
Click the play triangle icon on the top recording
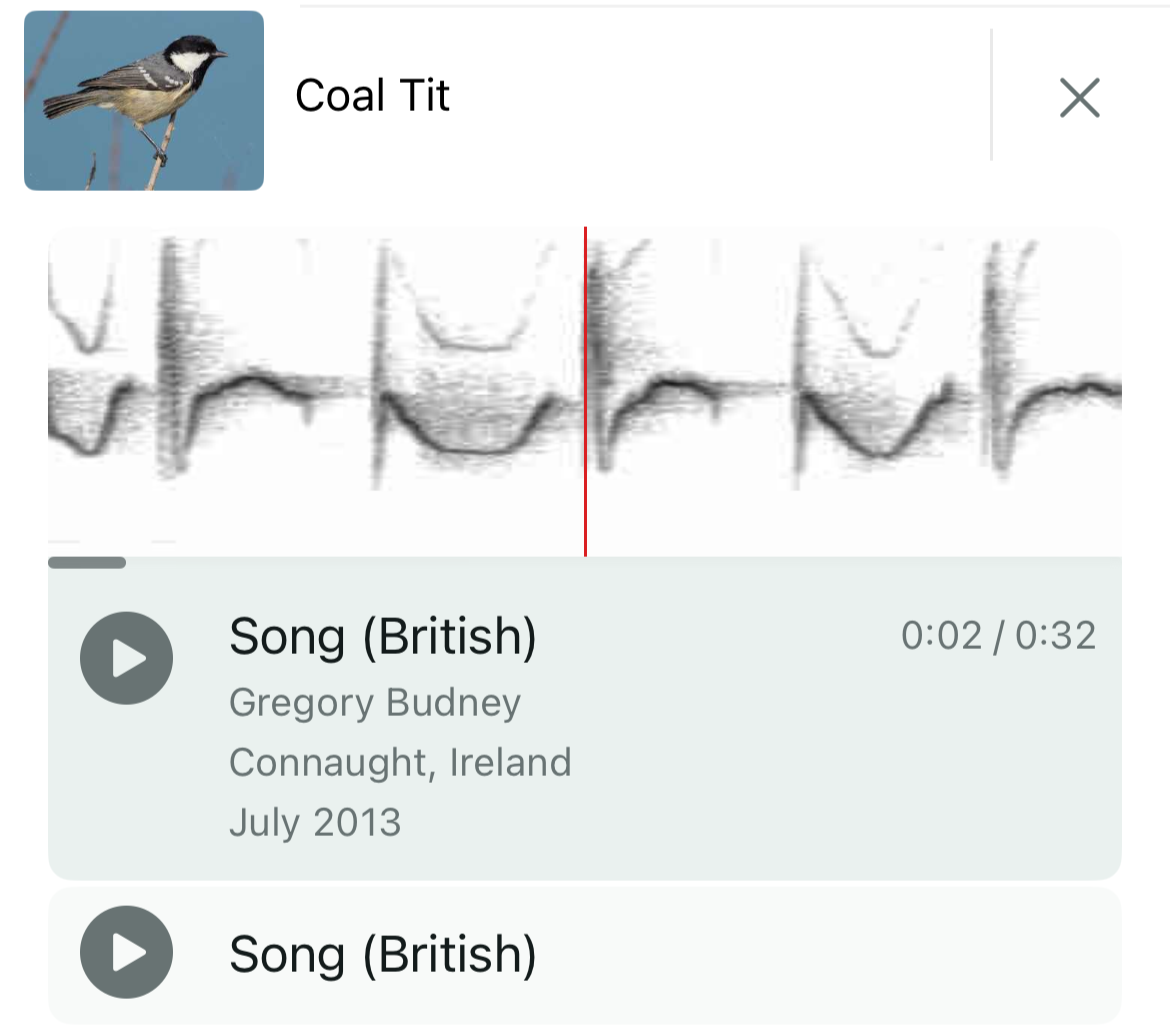point(129,657)
